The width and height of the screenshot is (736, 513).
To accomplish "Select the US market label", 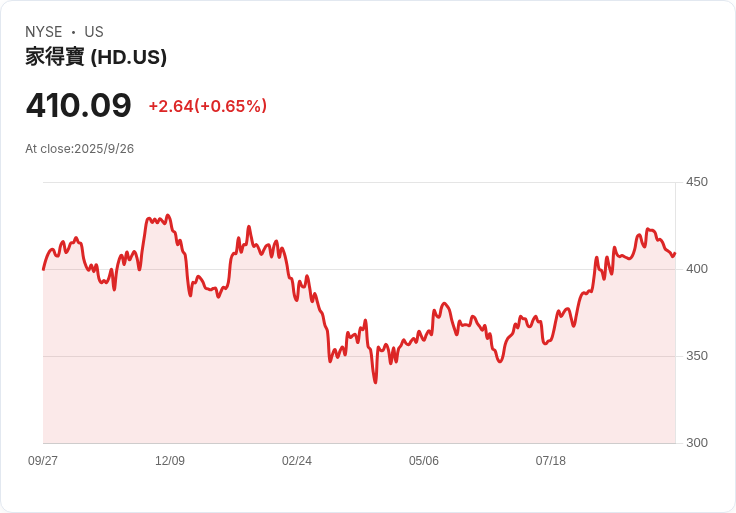I will (94, 32).
